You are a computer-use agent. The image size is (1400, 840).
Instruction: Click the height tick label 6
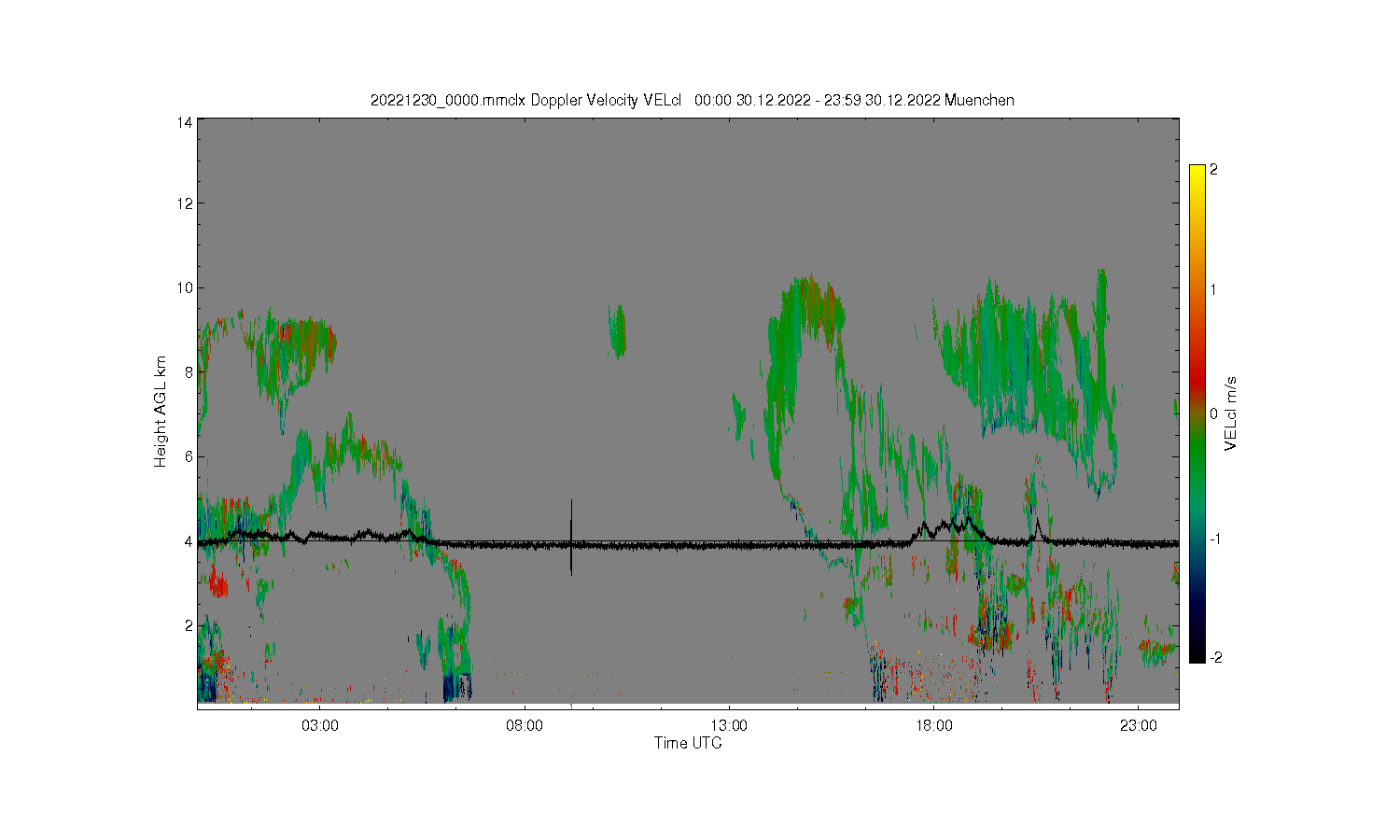click(x=189, y=456)
